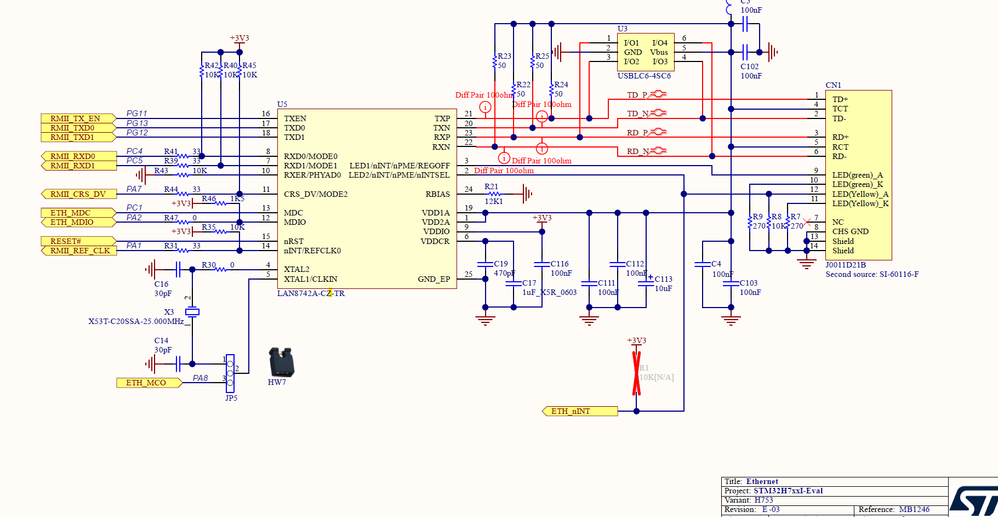Select the LAN8742A-CZ-TR part number text
998x517 pixels.
(311, 294)
